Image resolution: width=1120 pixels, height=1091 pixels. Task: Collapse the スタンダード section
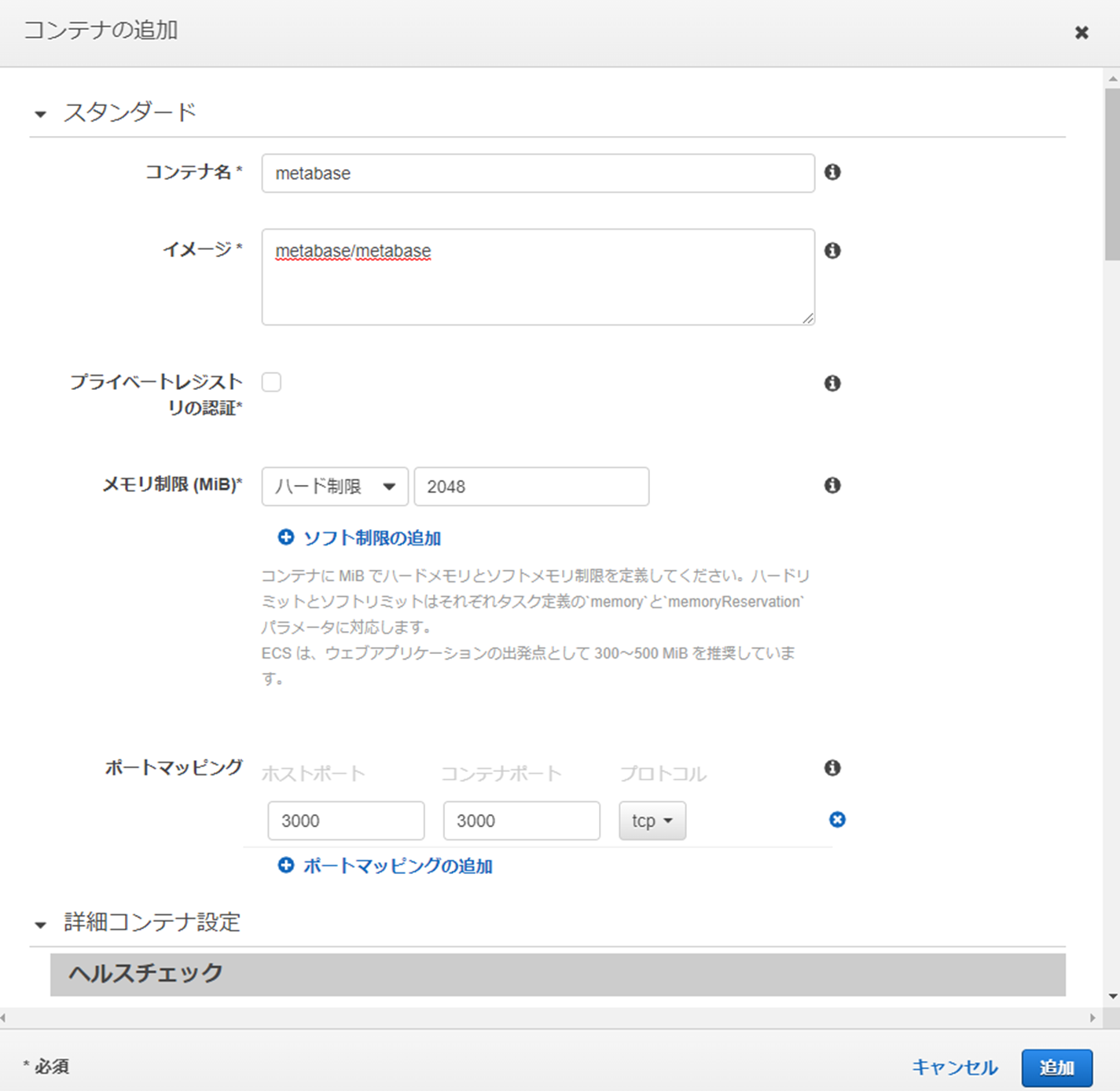[x=40, y=115]
